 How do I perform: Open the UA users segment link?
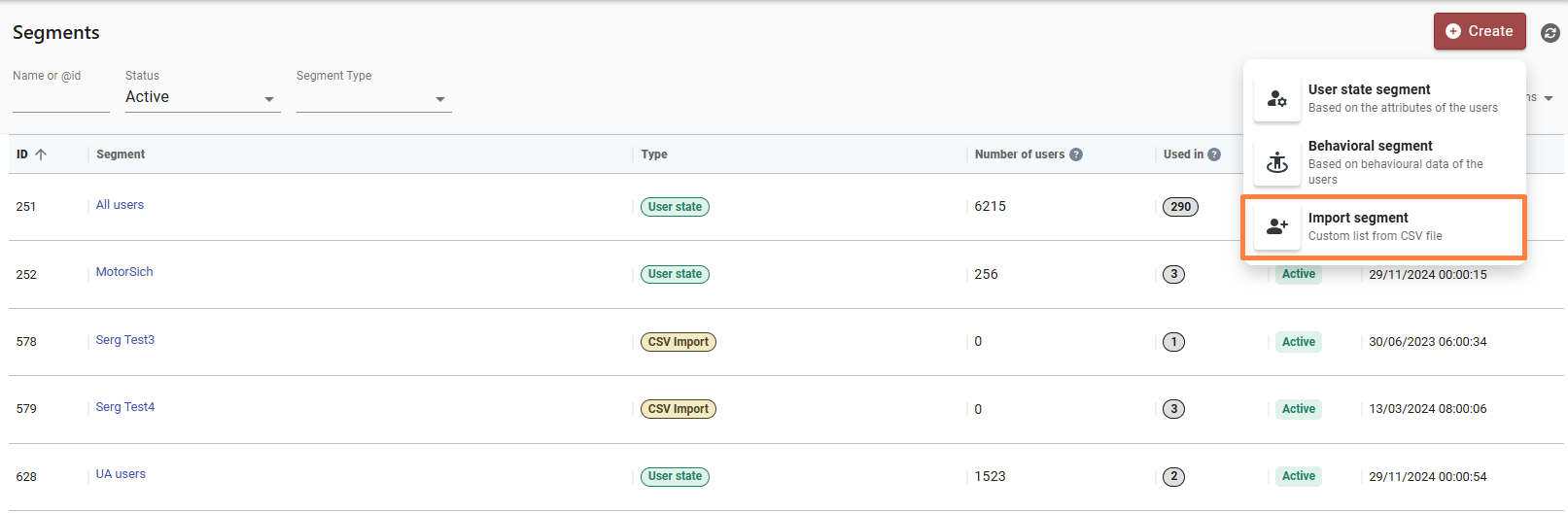[121, 474]
